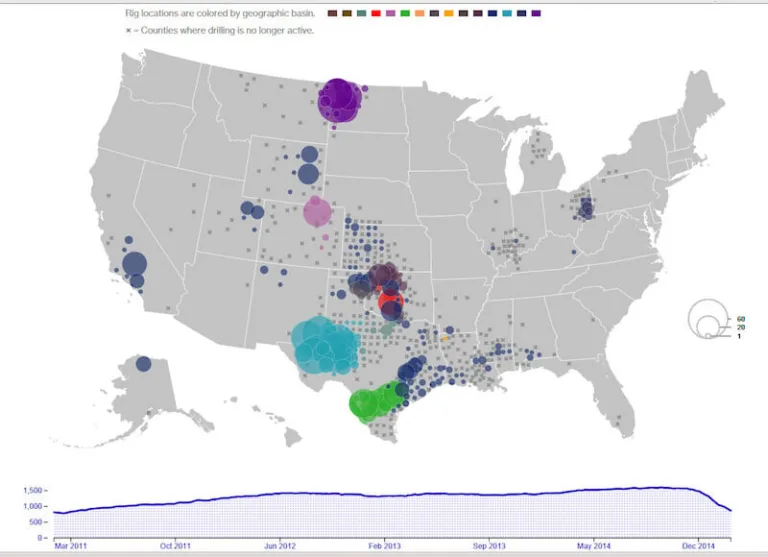Click the plum rig cluster on Kansas-Oklahoma border
Image resolution: width=768 pixels, height=557 pixels.
click(x=387, y=276)
